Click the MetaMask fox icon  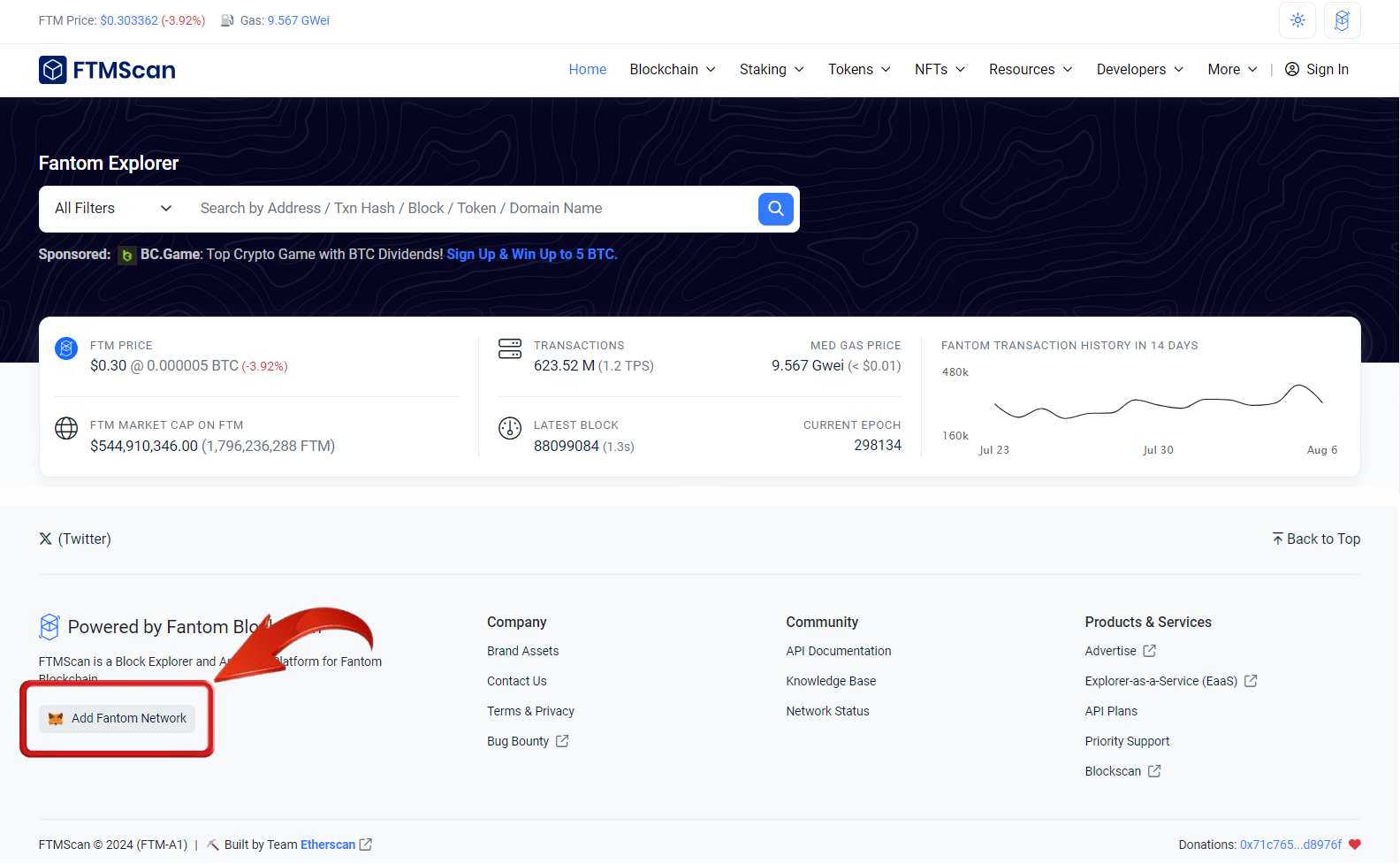[56, 719]
